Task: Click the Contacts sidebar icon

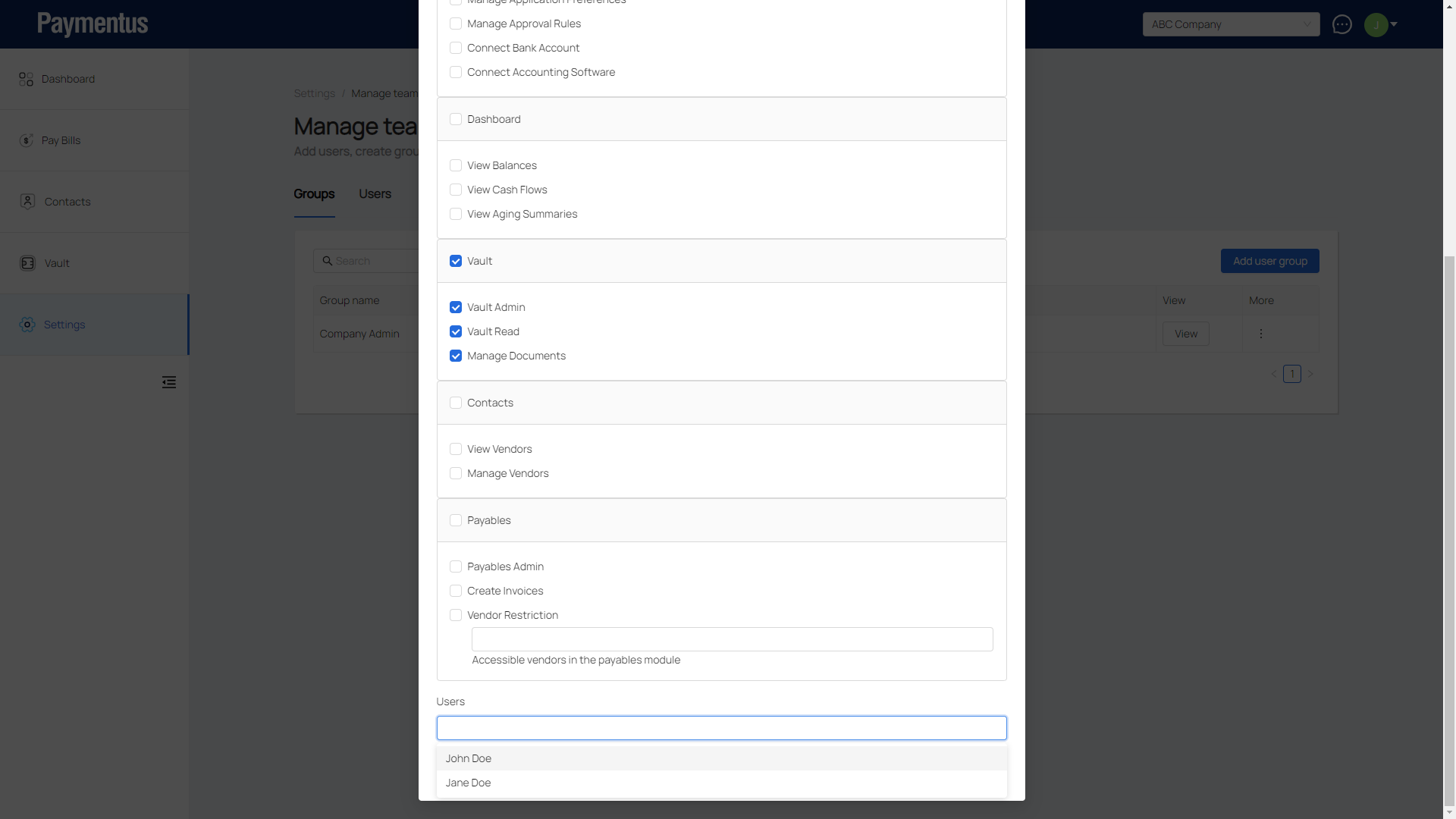Action: coord(27,202)
